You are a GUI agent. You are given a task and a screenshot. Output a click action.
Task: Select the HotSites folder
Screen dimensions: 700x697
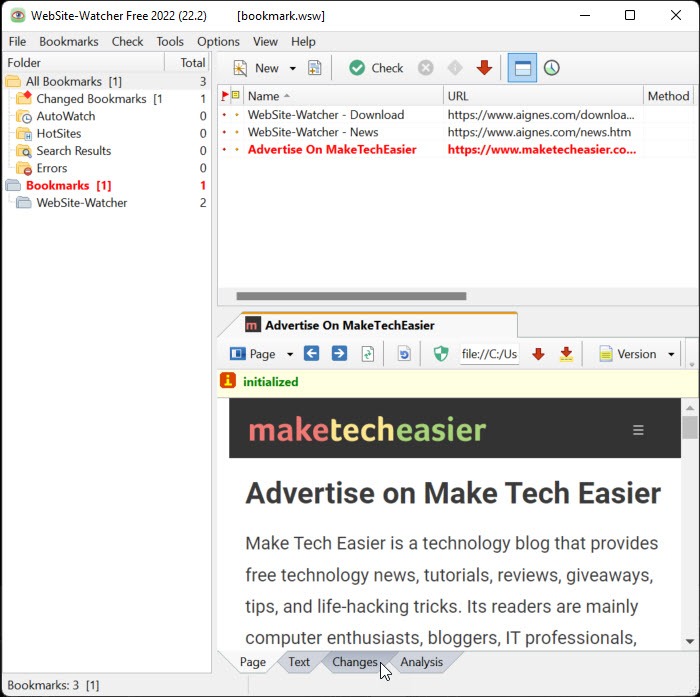(106, 134)
